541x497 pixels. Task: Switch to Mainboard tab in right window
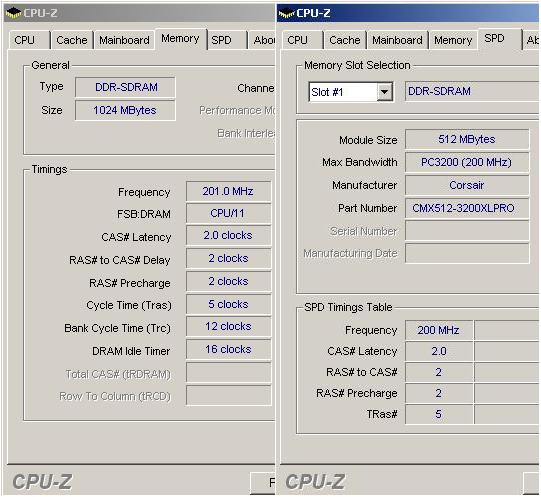click(x=397, y=40)
